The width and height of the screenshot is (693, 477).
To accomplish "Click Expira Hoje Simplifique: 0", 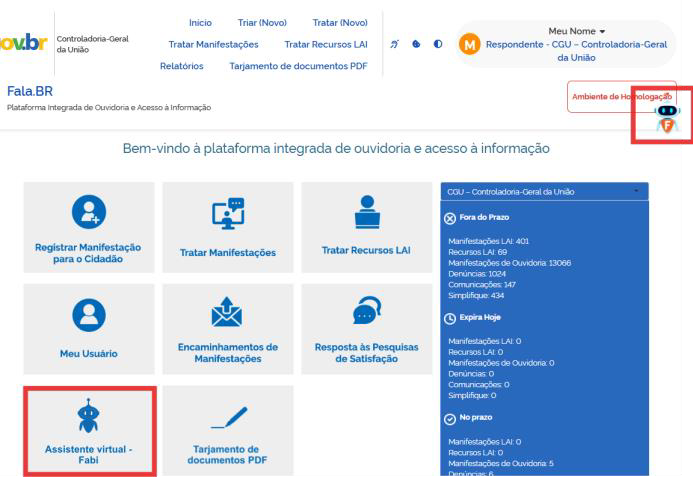I will click(x=472, y=395).
